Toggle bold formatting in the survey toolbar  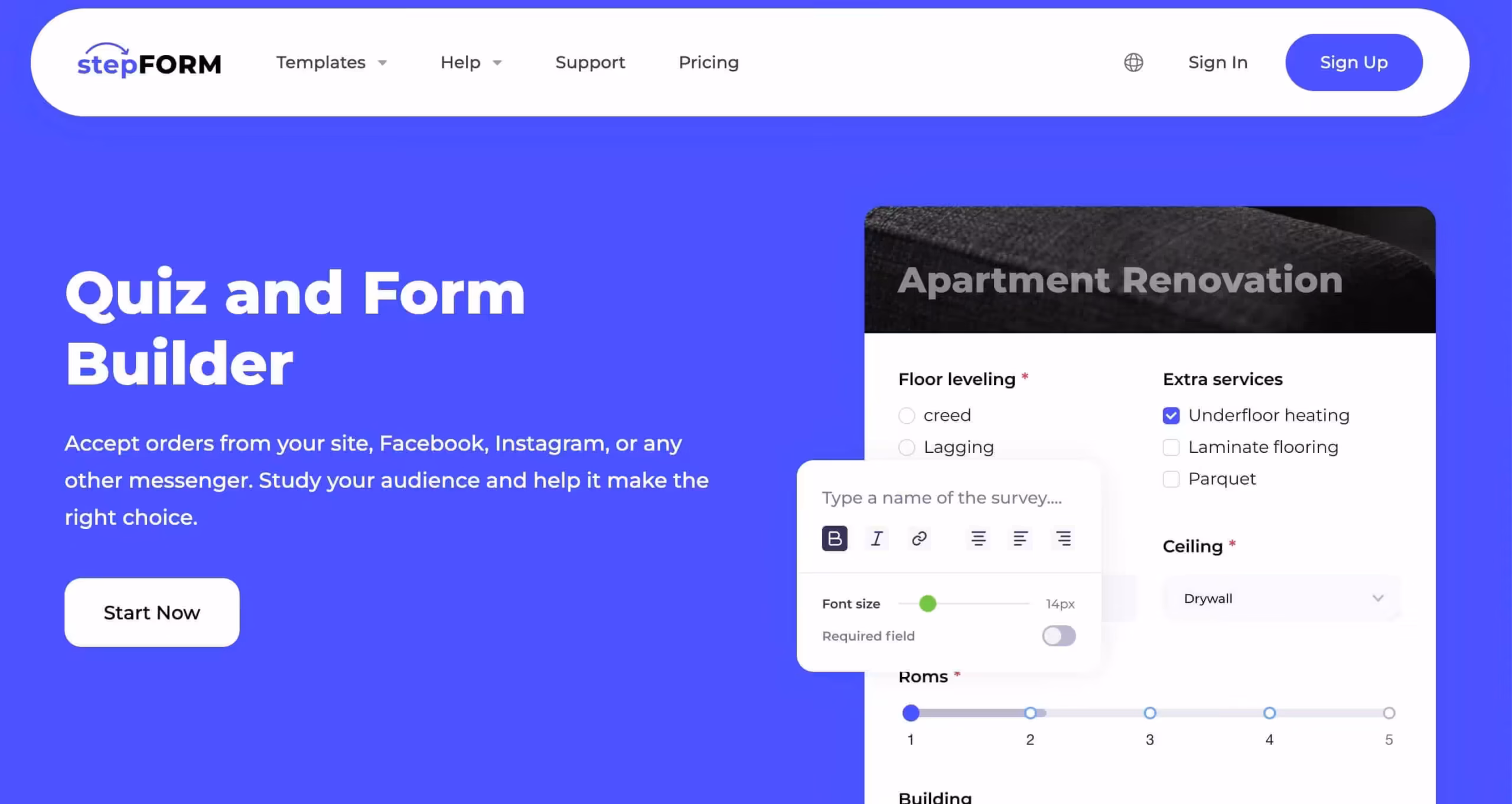834,538
